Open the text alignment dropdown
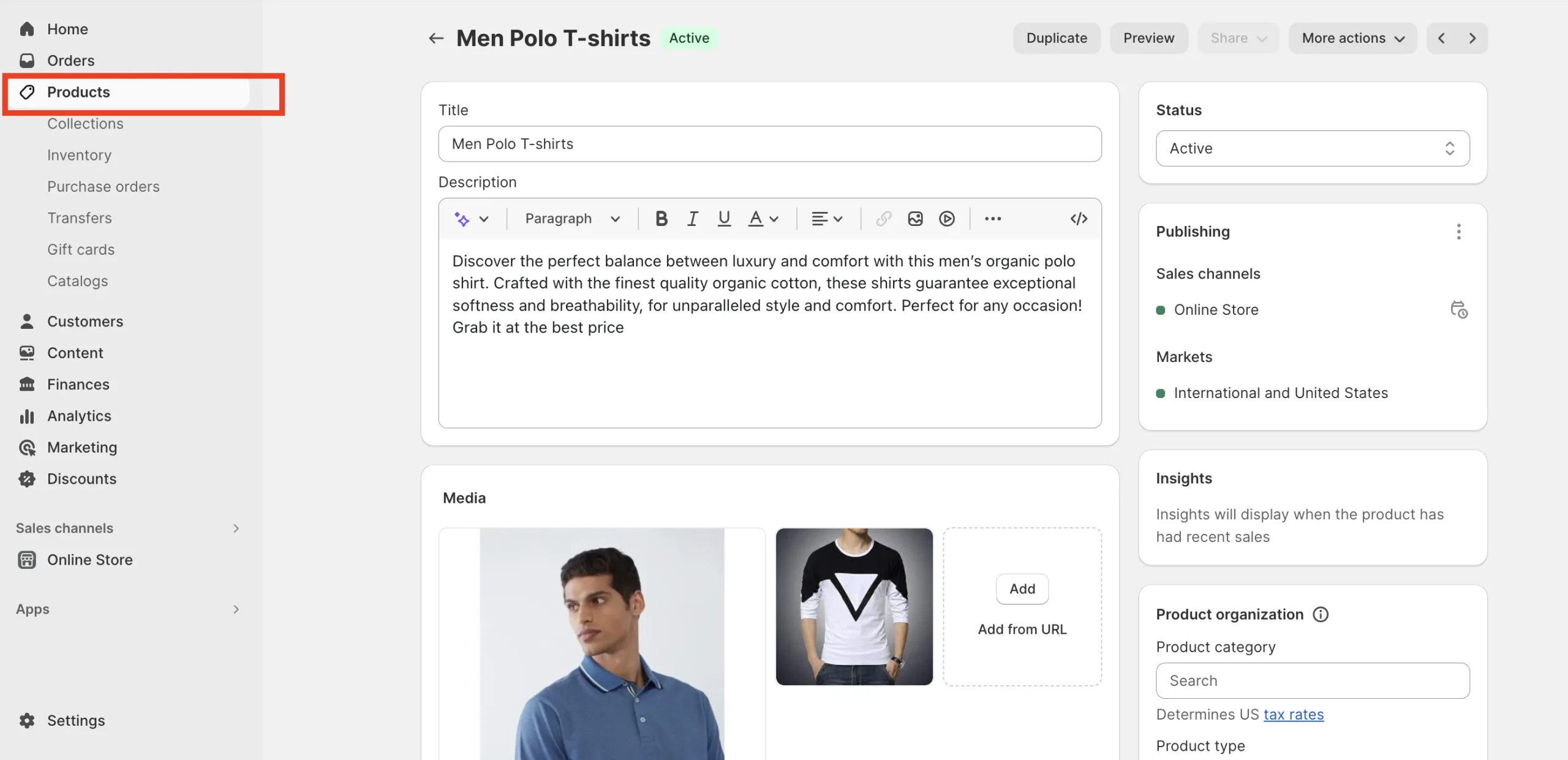The height and width of the screenshot is (760, 1568). tap(827, 219)
